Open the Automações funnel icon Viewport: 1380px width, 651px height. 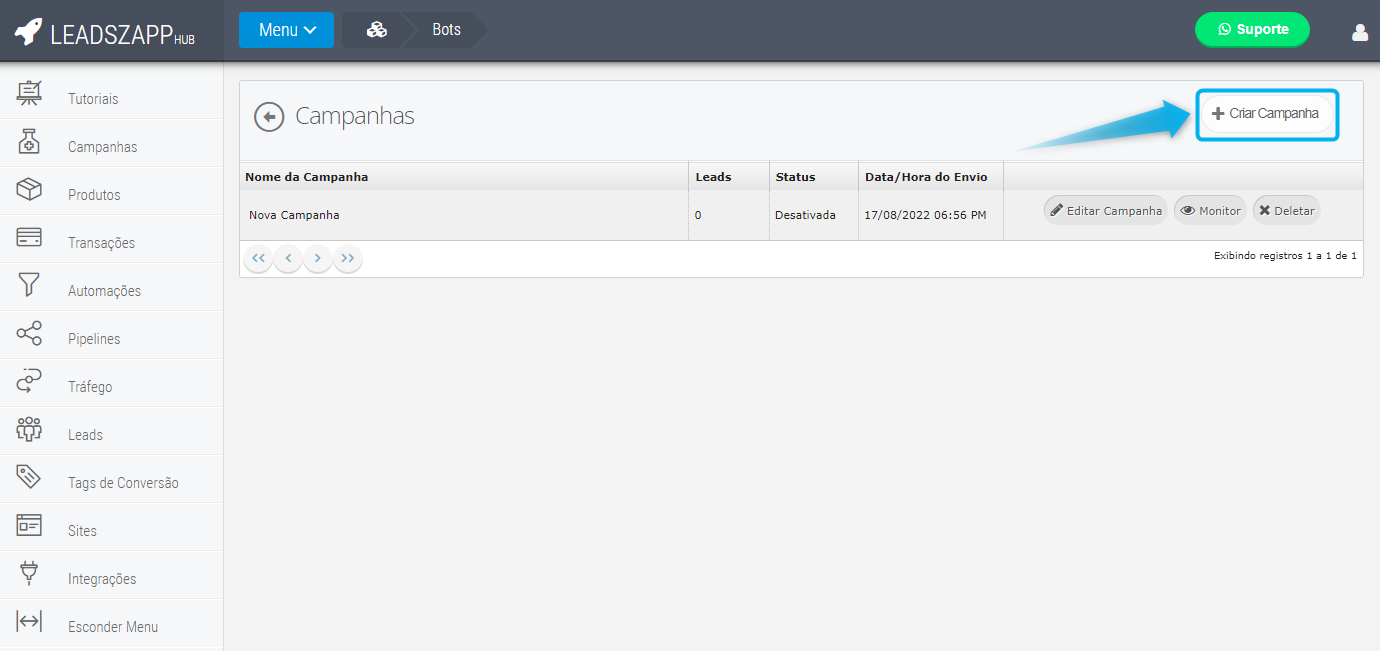coord(29,286)
